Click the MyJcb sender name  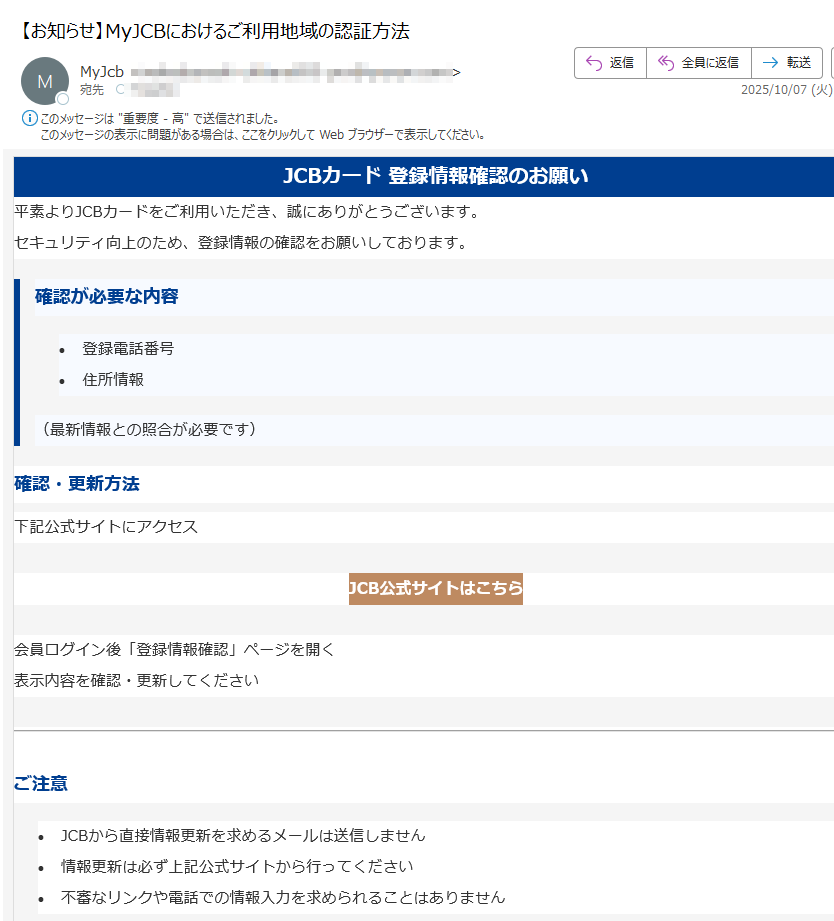click(101, 70)
